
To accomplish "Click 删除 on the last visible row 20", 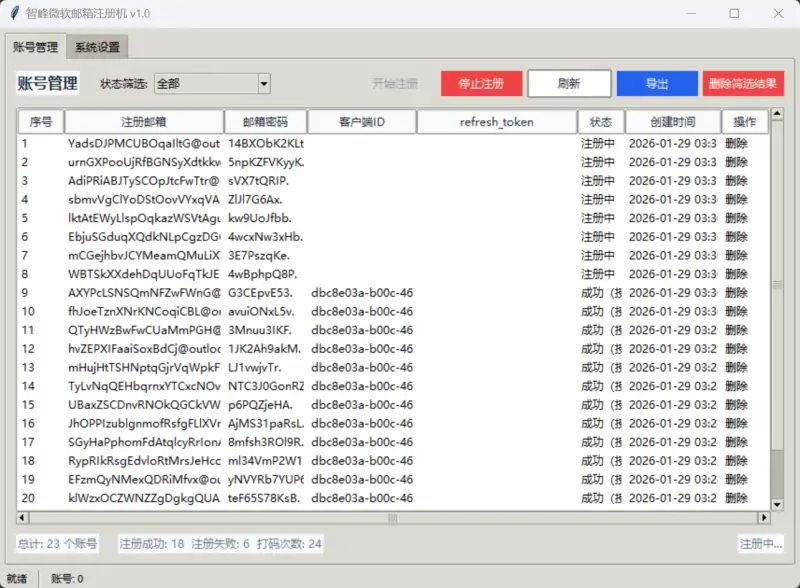I will pyautogui.click(x=737, y=496).
